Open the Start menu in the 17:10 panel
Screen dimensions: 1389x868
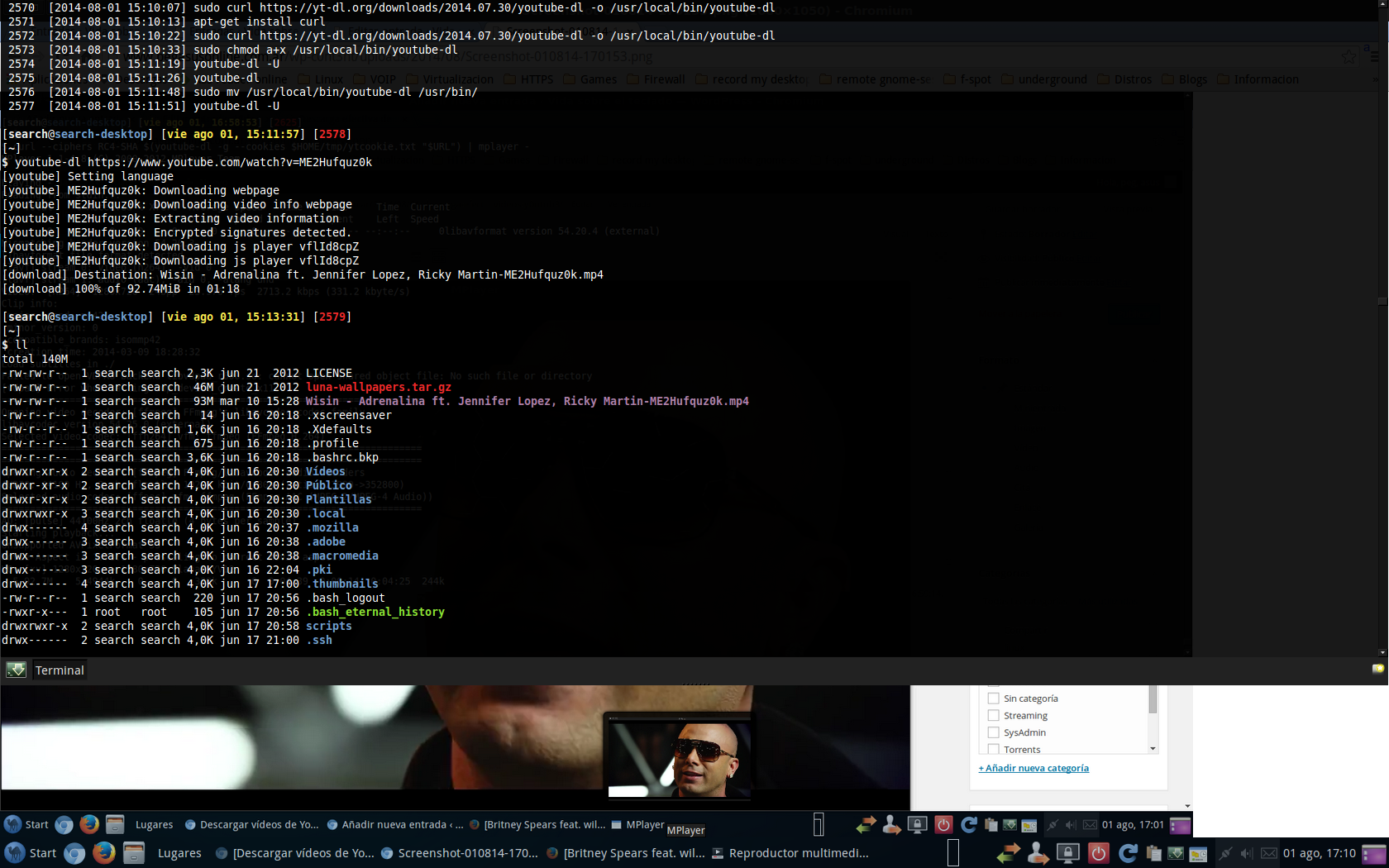tap(31, 853)
